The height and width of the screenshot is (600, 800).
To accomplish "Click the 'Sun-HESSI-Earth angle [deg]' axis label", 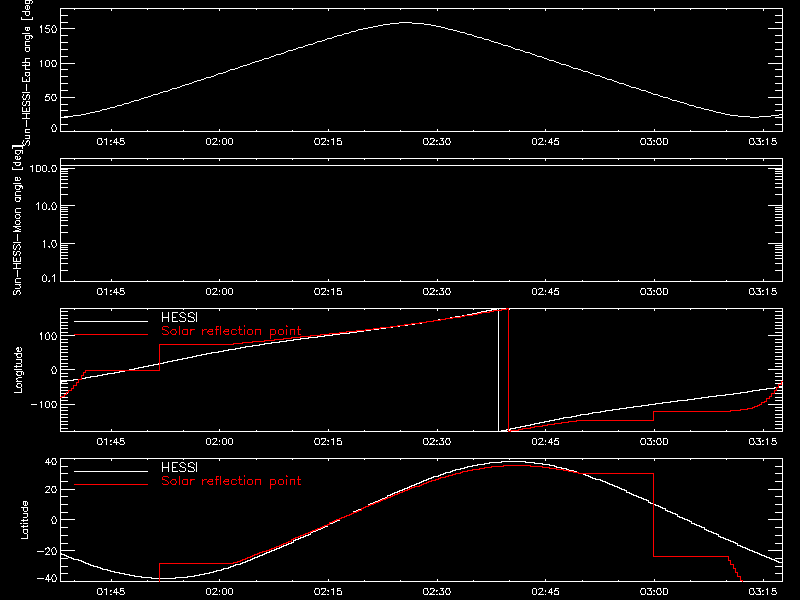I will point(27,73).
